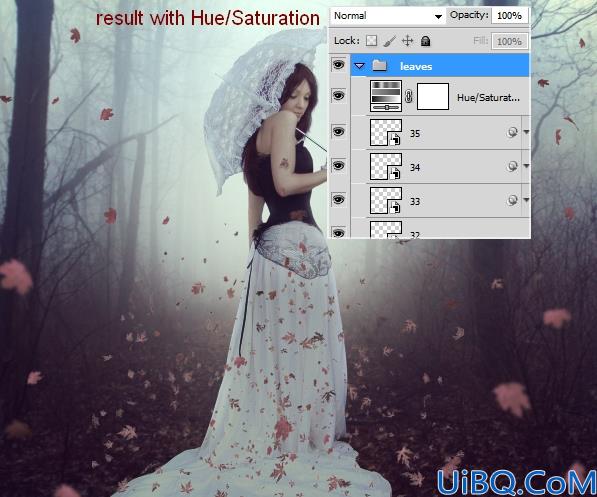Click lock image pixels brush icon
This screenshot has height=497, width=597.
pyautogui.click(x=389, y=41)
